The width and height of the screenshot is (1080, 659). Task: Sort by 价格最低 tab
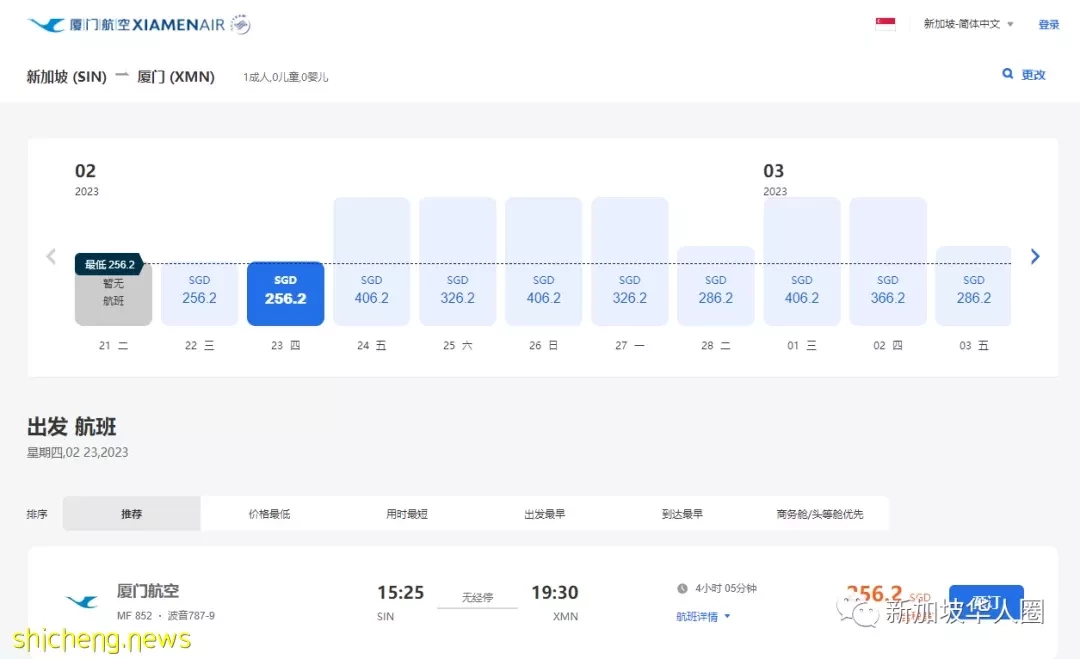pos(269,514)
